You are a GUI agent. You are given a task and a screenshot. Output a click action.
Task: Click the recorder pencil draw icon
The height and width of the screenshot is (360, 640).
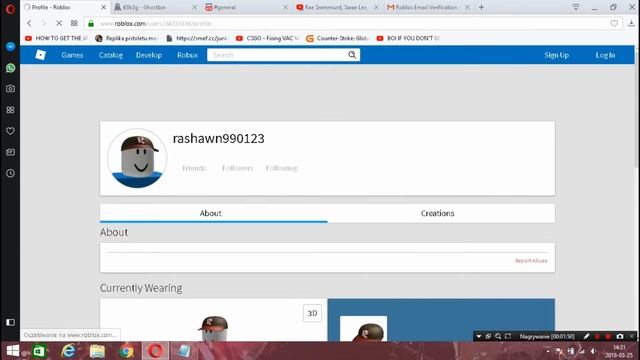[x=587, y=336]
